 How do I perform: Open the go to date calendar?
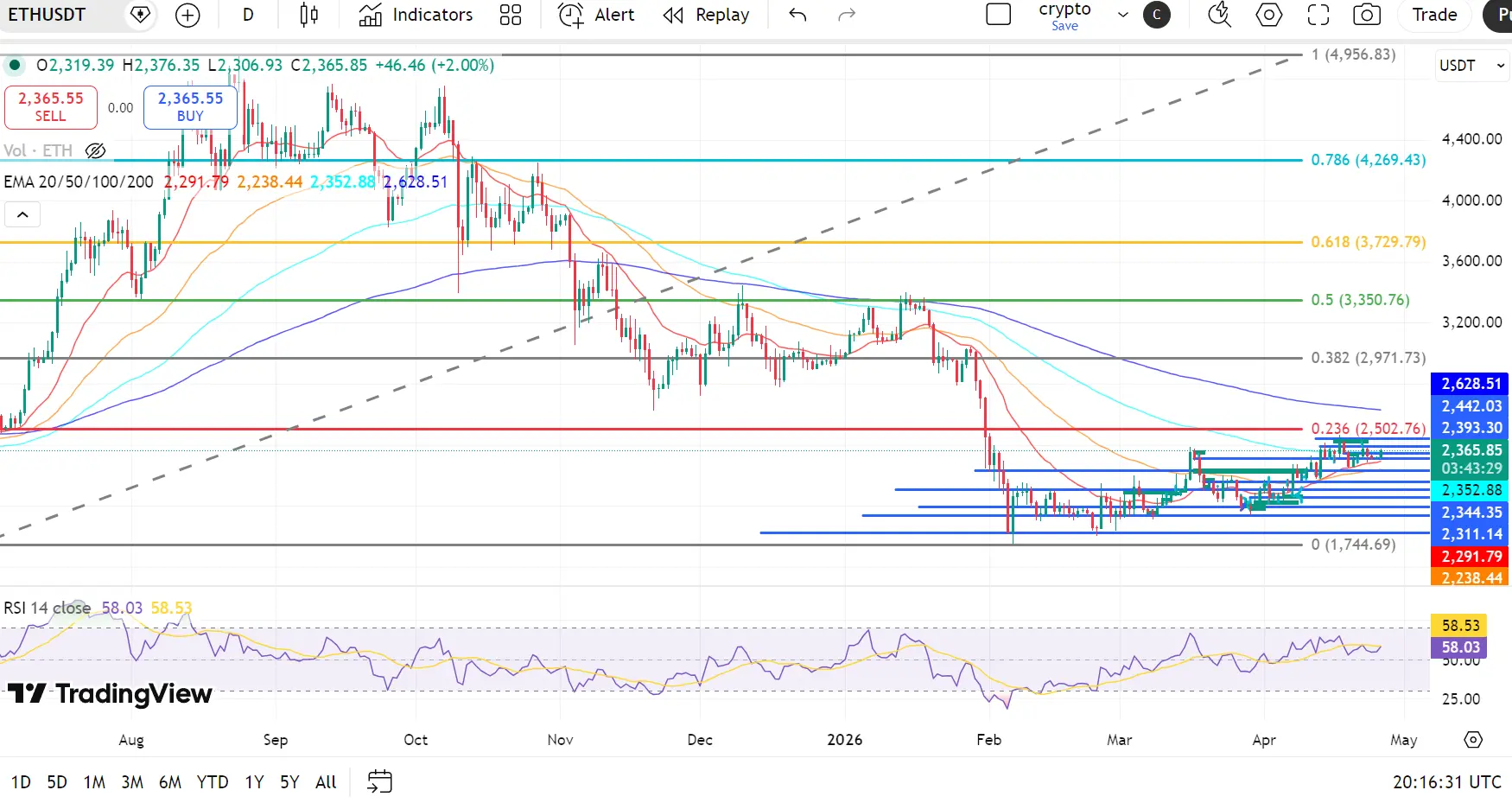point(379,781)
